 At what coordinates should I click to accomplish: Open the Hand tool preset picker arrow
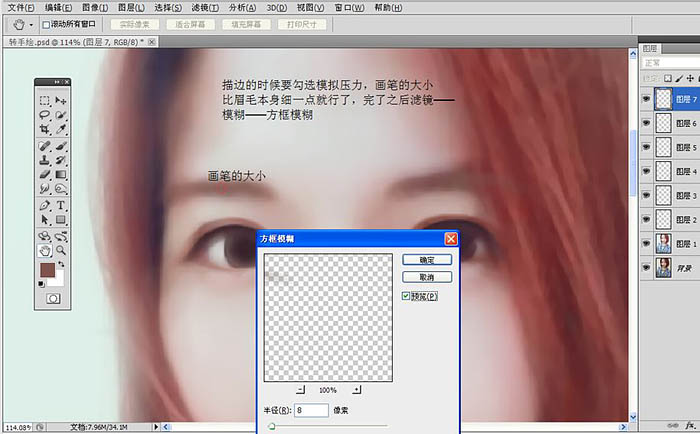click(x=30, y=24)
